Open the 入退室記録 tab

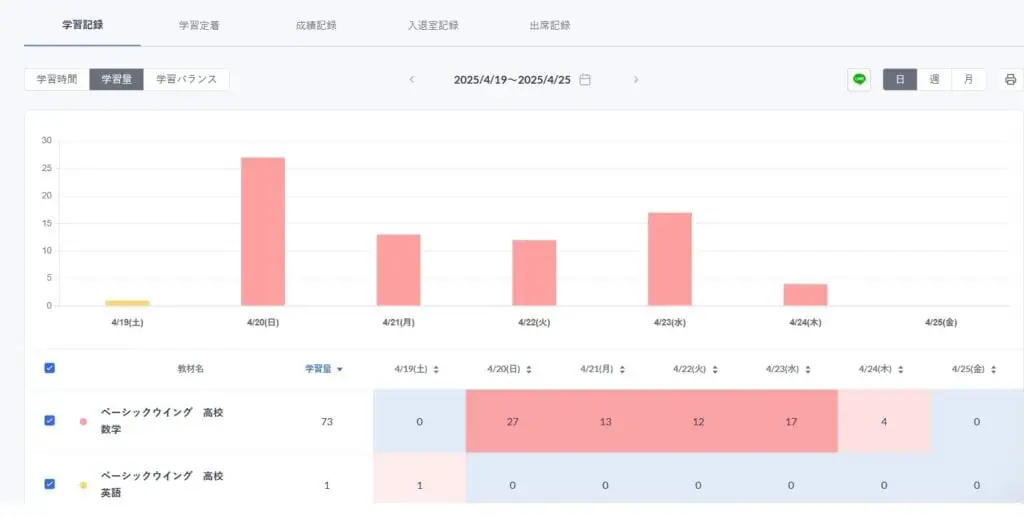pyautogui.click(x=434, y=25)
